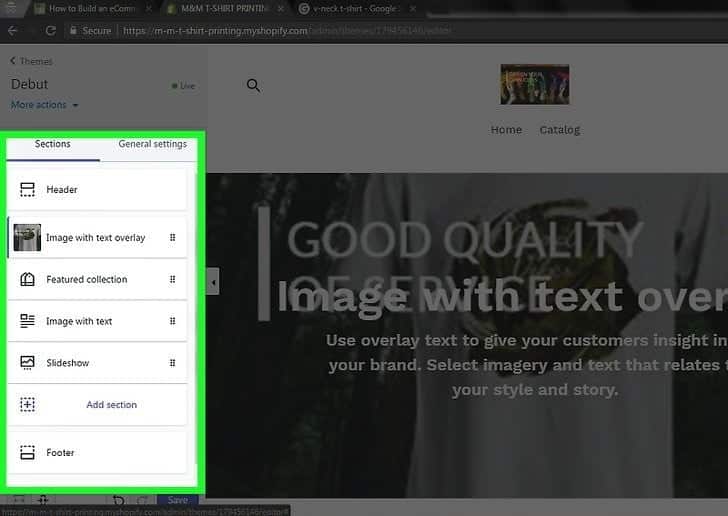Collapse the sidebar using the preview edge arrow

(213, 285)
